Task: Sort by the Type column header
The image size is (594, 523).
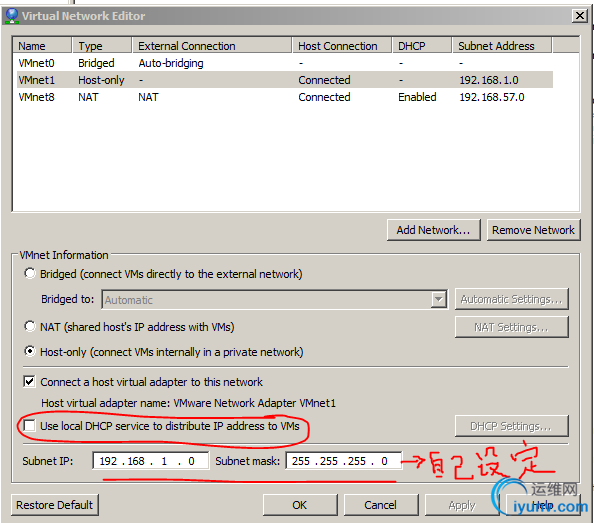Action: pyautogui.click(x=102, y=46)
